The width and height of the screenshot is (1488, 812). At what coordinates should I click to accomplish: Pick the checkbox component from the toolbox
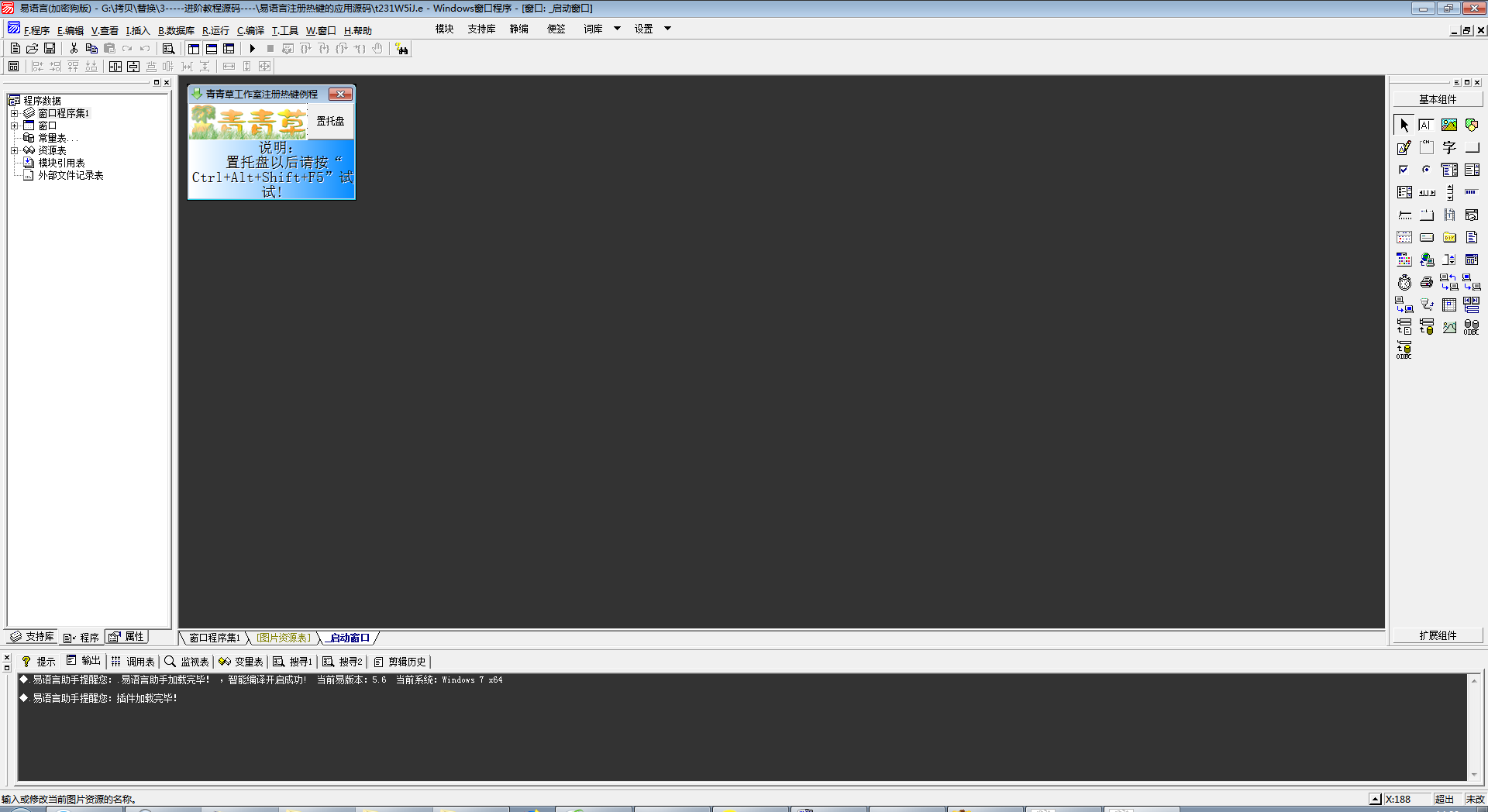point(1404,170)
